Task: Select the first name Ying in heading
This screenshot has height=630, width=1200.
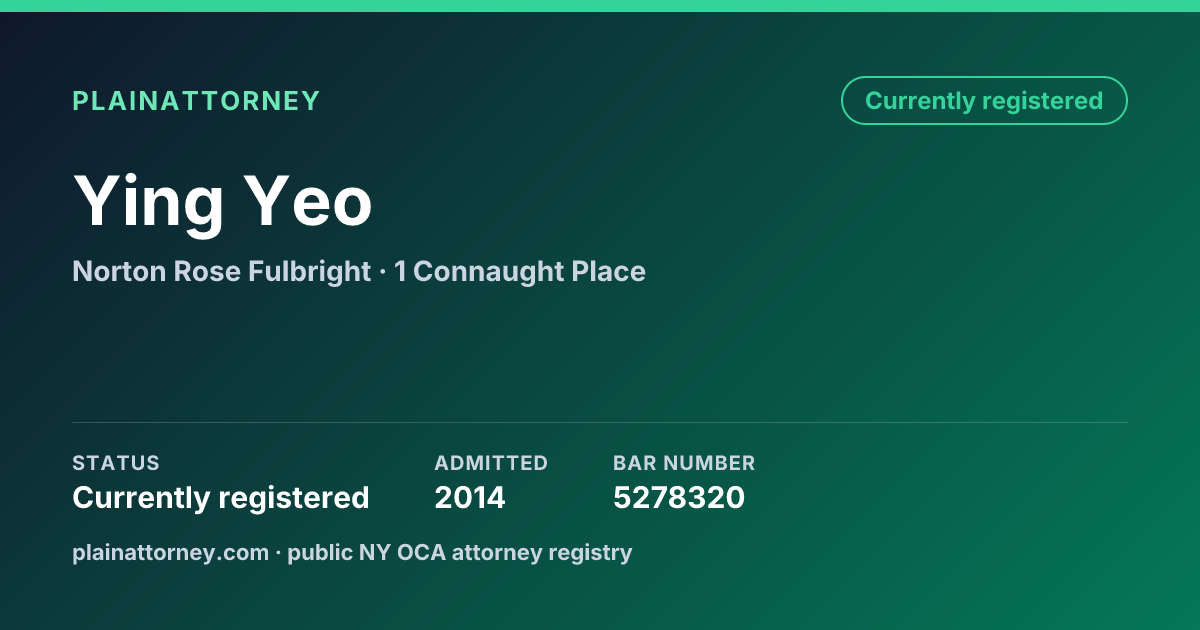Action: [x=149, y=203]
